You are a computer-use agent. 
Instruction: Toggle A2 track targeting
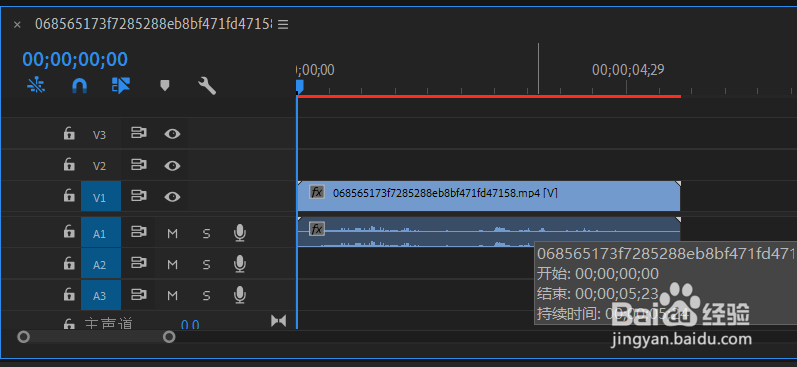101,264
